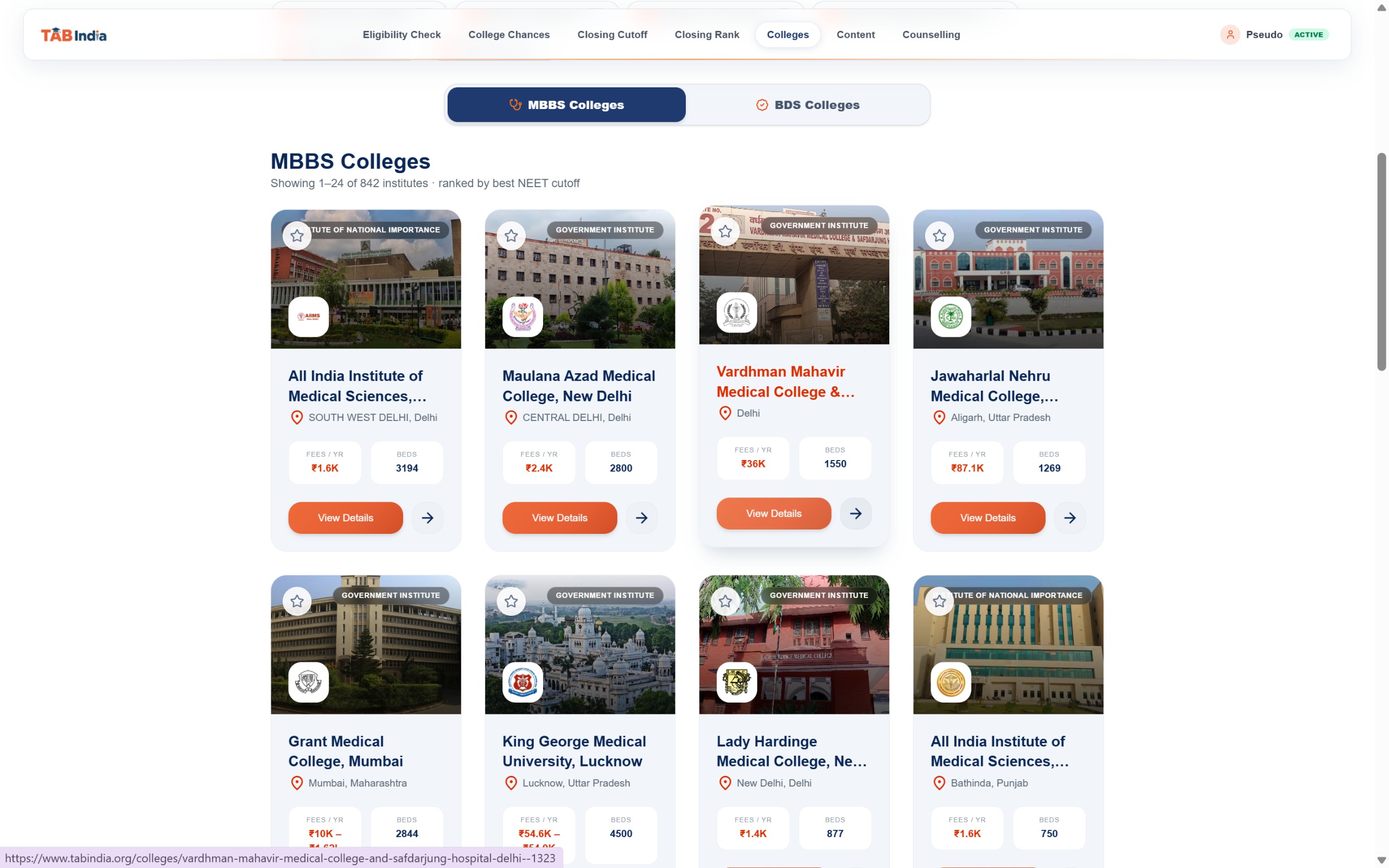Click scrollbar up arrow
Screen dimensions: 1389x868
tap(1381, 8)
